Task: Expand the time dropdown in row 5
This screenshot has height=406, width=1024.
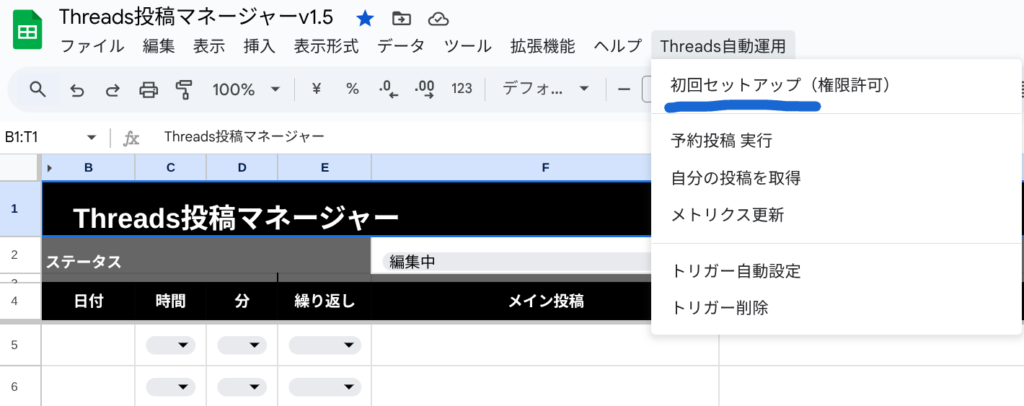Action: [170, 346]
